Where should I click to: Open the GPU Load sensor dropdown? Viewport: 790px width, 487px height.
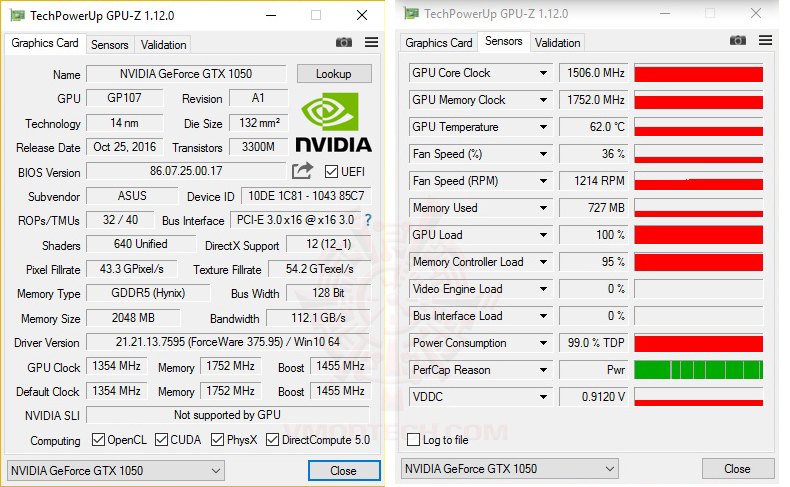[x=543, y=235]
